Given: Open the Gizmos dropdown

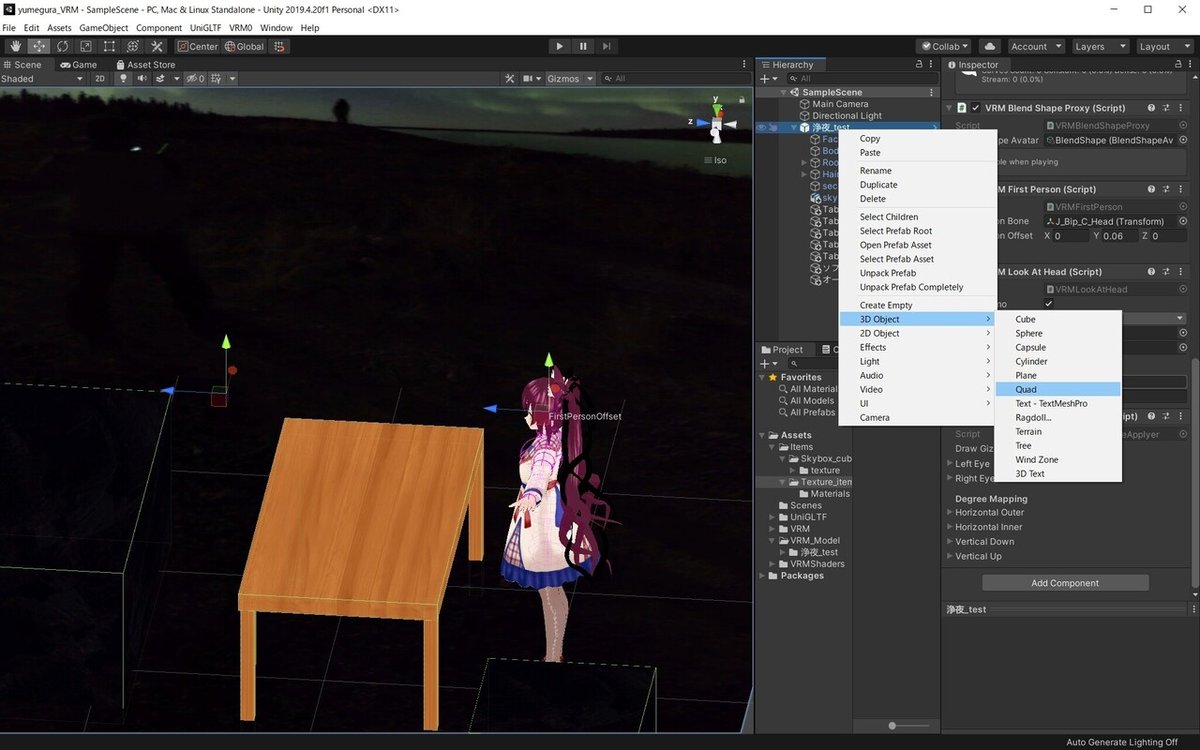Looking at the screenshot, I should click(570, 78).
